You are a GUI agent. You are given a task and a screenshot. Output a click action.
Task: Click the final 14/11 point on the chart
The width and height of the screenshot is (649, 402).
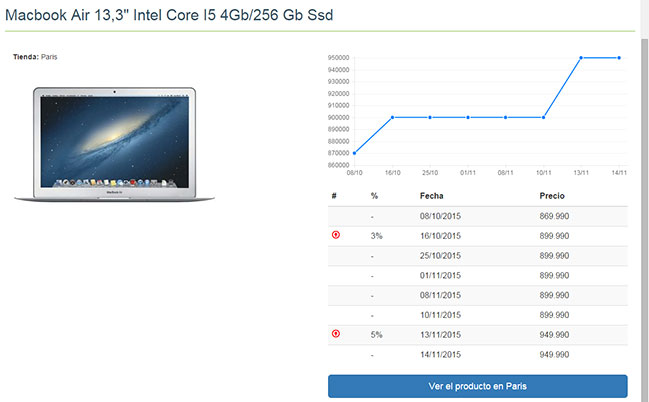click(619, 57)
